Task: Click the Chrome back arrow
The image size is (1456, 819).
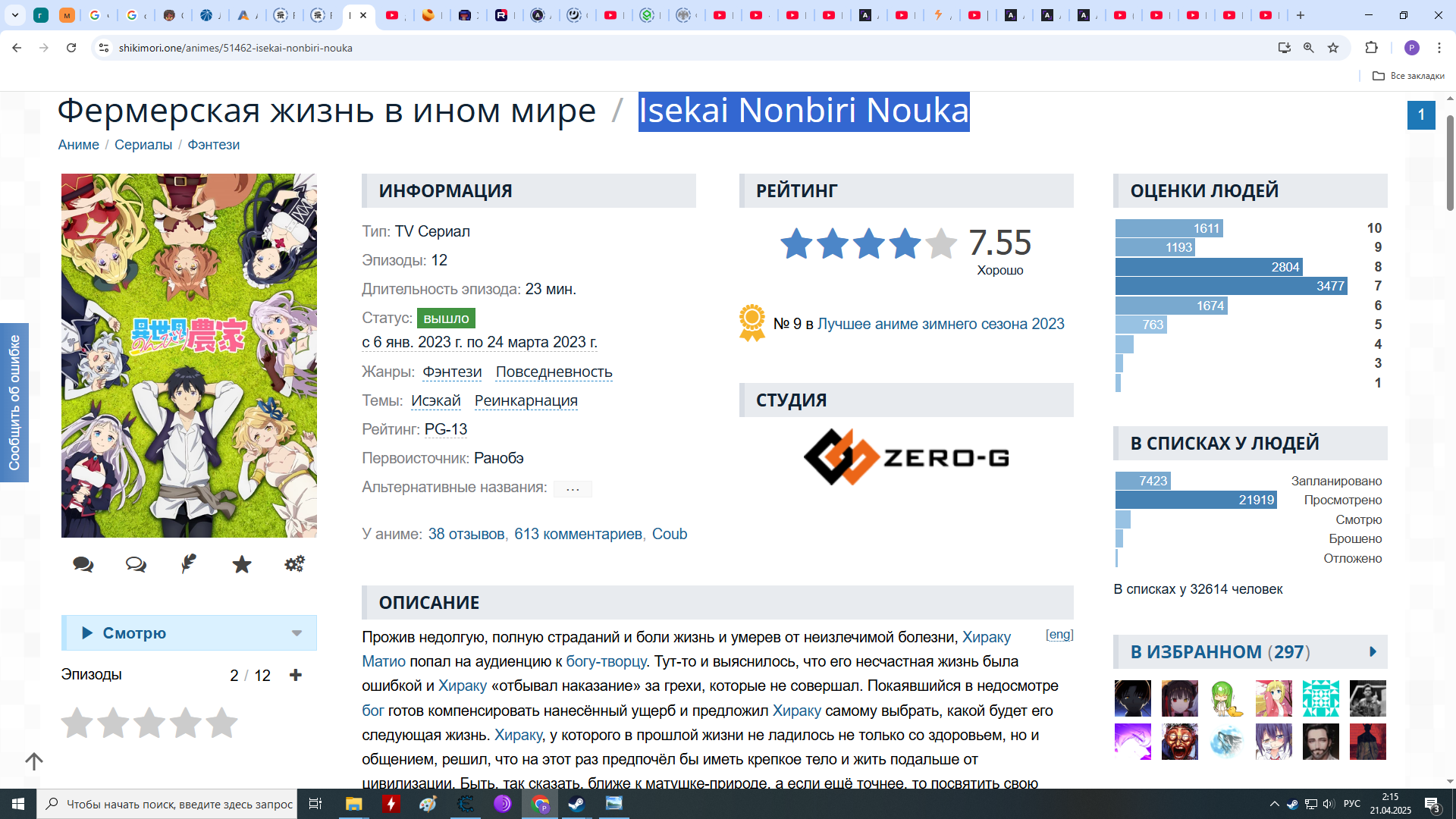Action: click(x=17, y=48)
